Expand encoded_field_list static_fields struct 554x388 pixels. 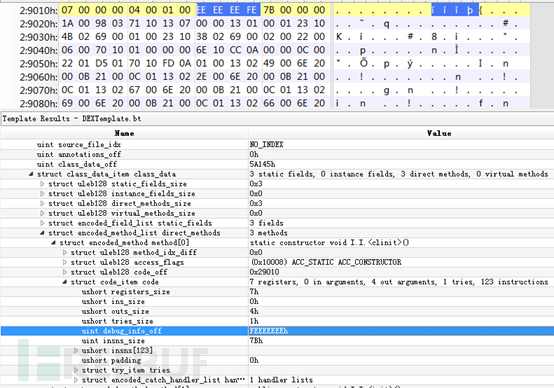[x=42, y=223]
